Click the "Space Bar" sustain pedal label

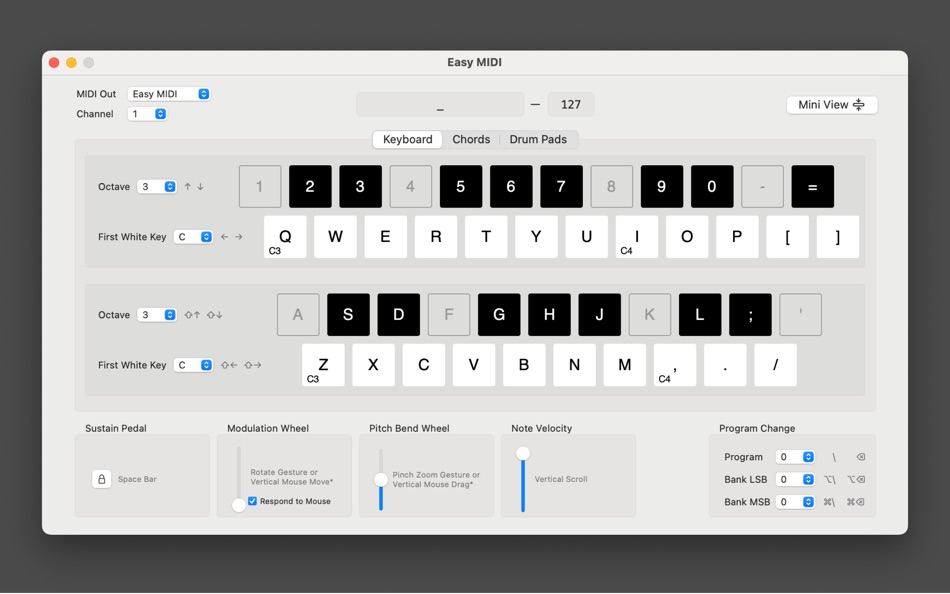coord(137,479)
